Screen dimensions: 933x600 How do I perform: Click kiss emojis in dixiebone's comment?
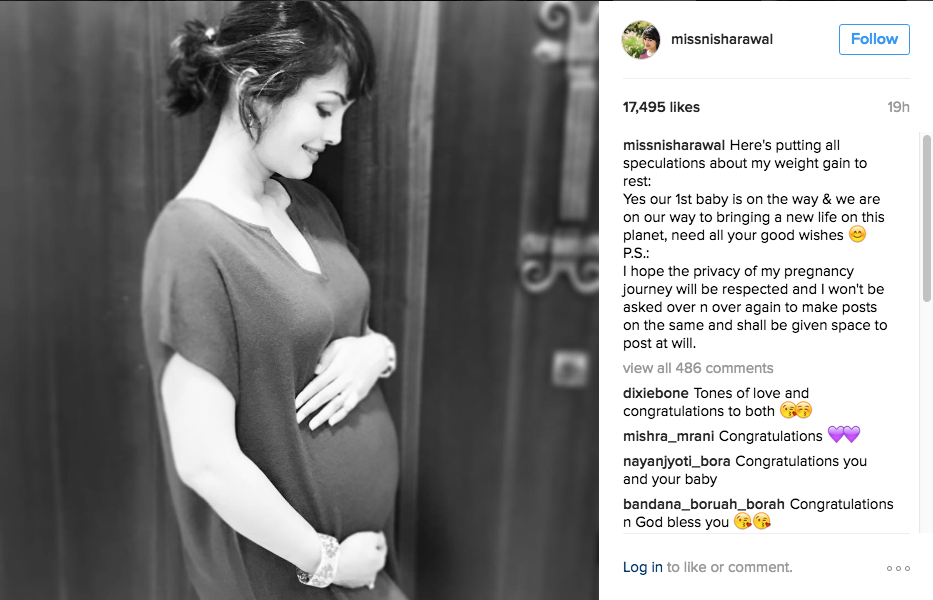click(x=796, y=410)
